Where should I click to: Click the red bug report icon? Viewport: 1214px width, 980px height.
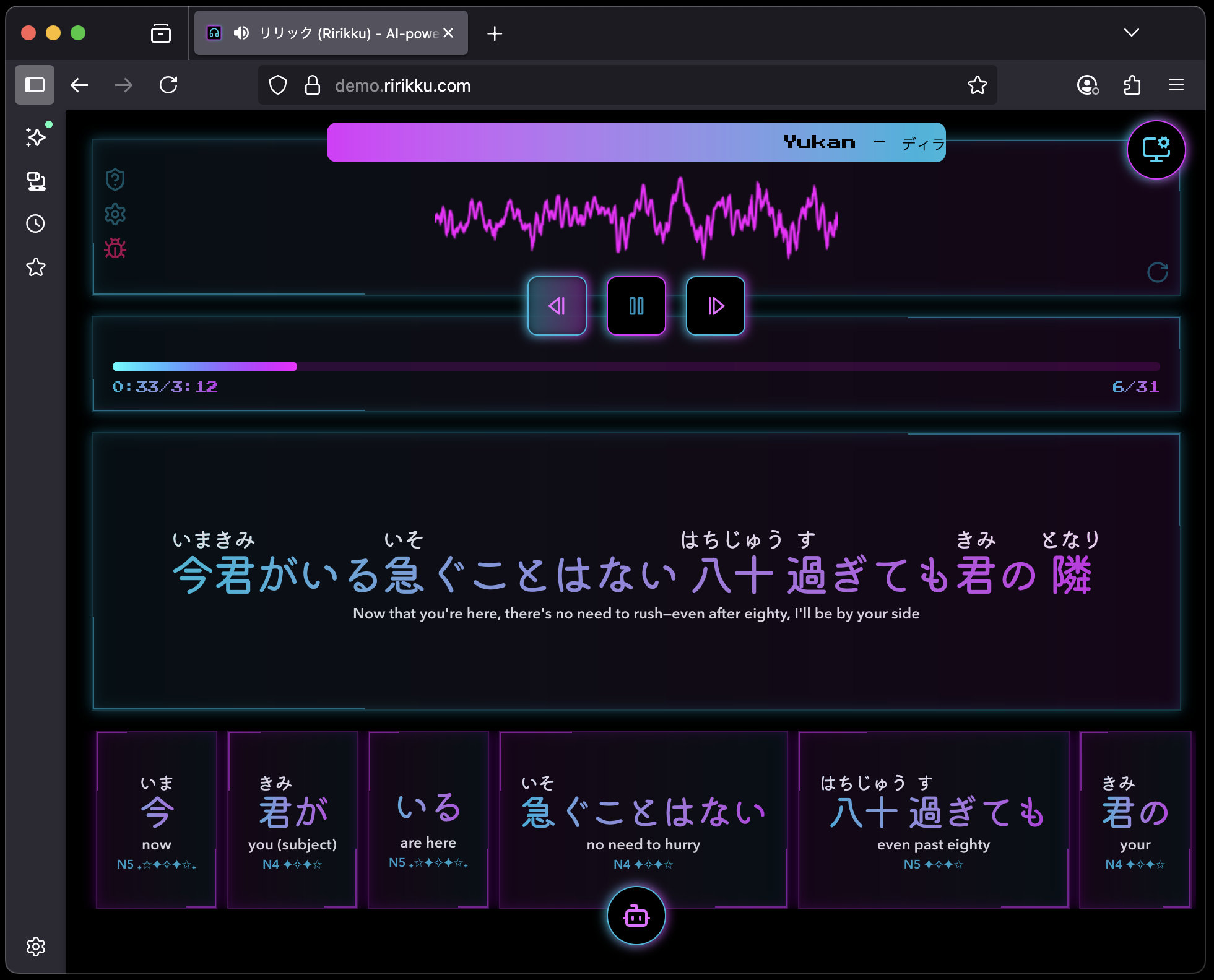coord(115,248)
